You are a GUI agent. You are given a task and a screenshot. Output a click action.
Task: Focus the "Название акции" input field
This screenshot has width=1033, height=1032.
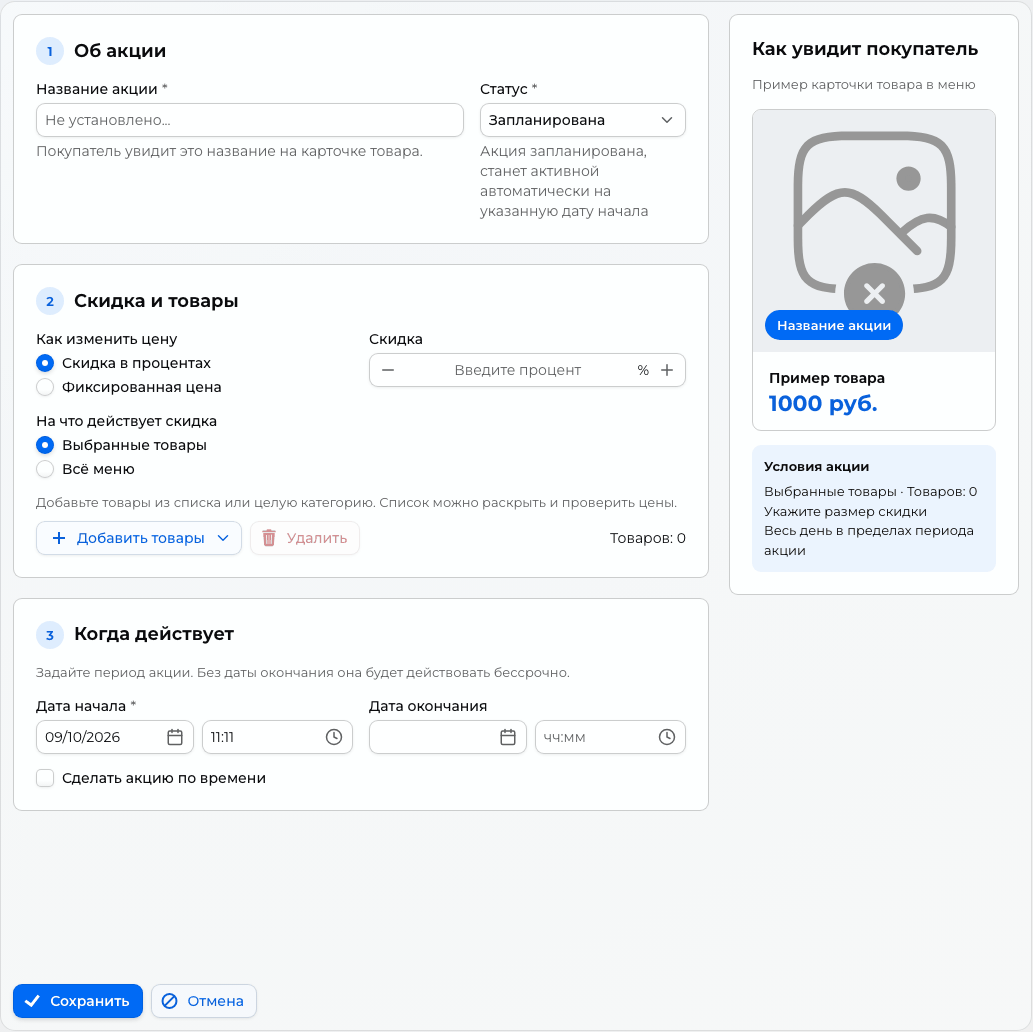click(250, 120)
